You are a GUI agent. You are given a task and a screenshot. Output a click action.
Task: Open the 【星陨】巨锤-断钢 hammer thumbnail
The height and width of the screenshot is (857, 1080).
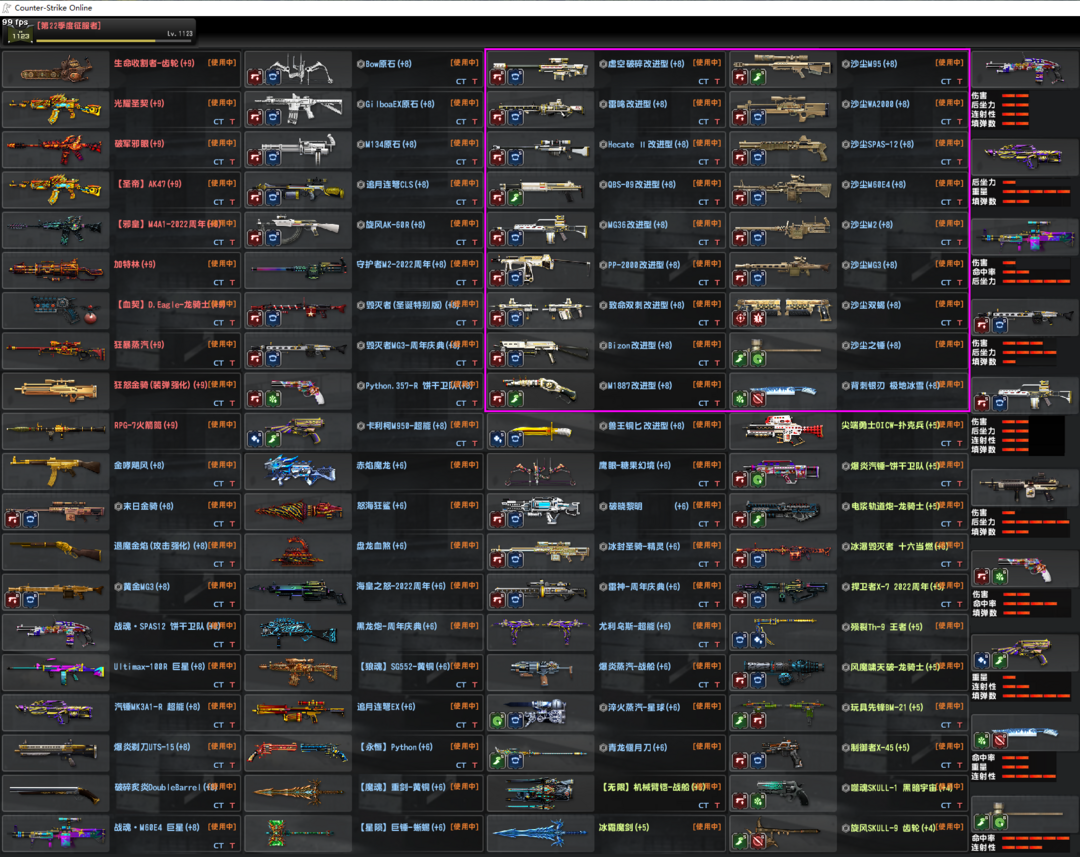tap(298, 833)
